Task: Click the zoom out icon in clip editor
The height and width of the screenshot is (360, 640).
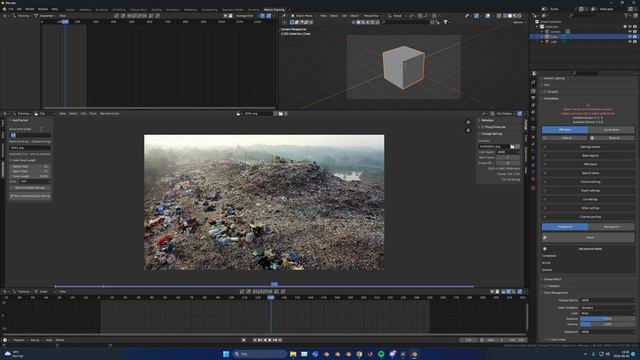Action: (468, 130)
